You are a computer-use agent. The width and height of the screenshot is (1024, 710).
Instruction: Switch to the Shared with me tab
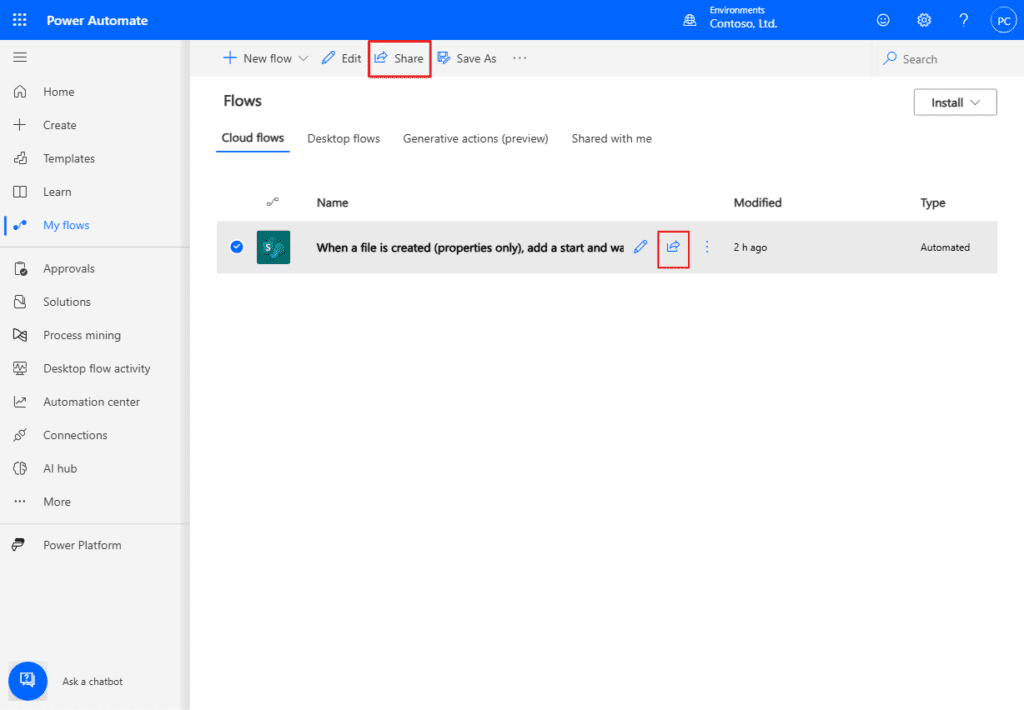[x=611, y=139]
